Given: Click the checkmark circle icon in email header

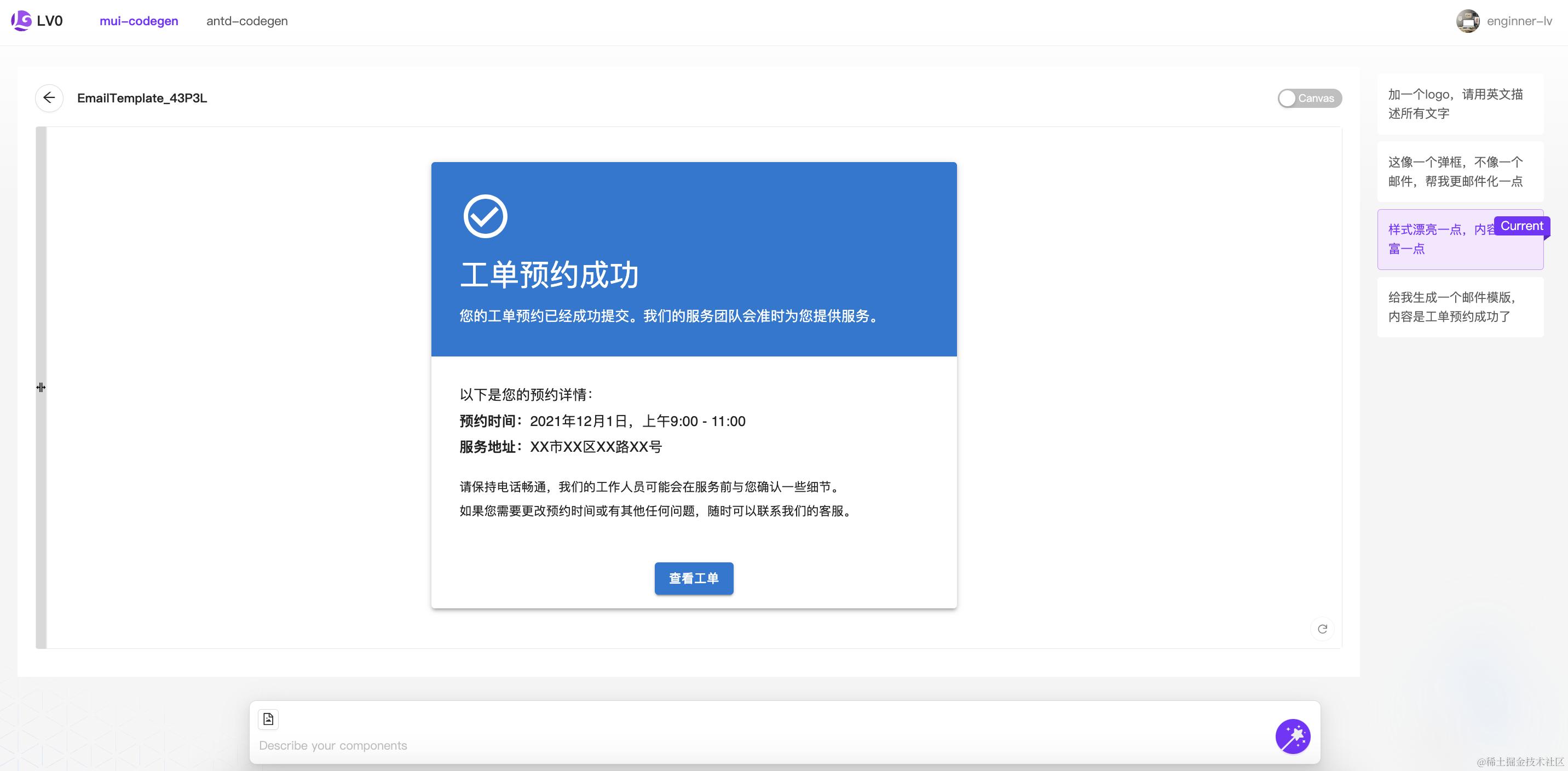Looking at the screenshot, I should coord(485,216).
